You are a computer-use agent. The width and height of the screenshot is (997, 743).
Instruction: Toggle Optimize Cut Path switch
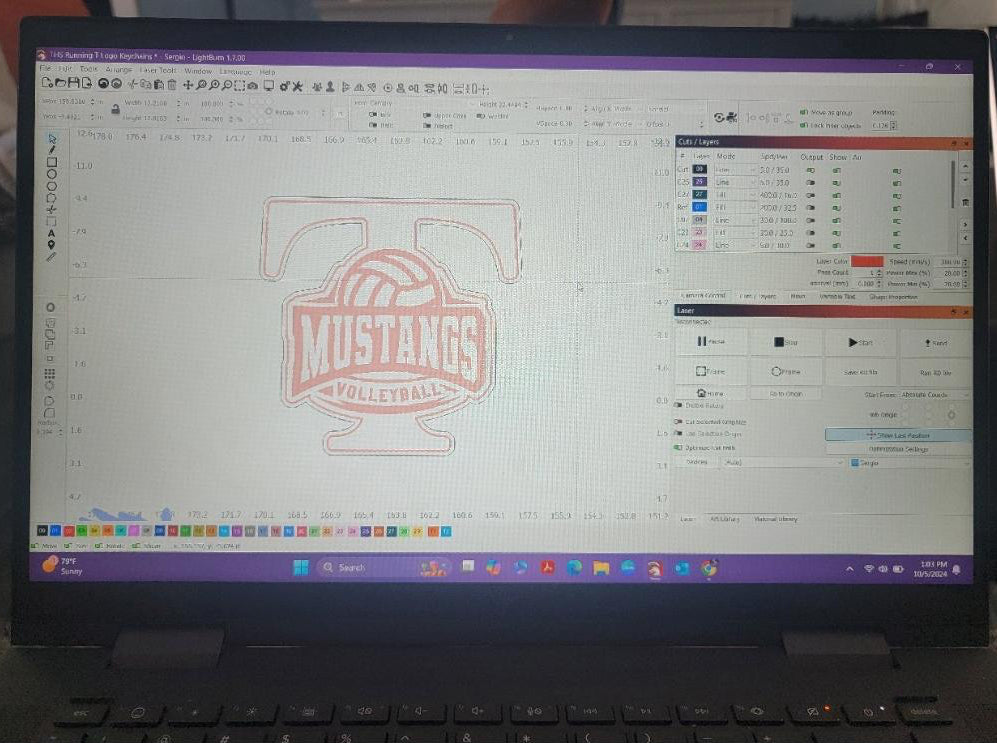click(x=679, y=447)
